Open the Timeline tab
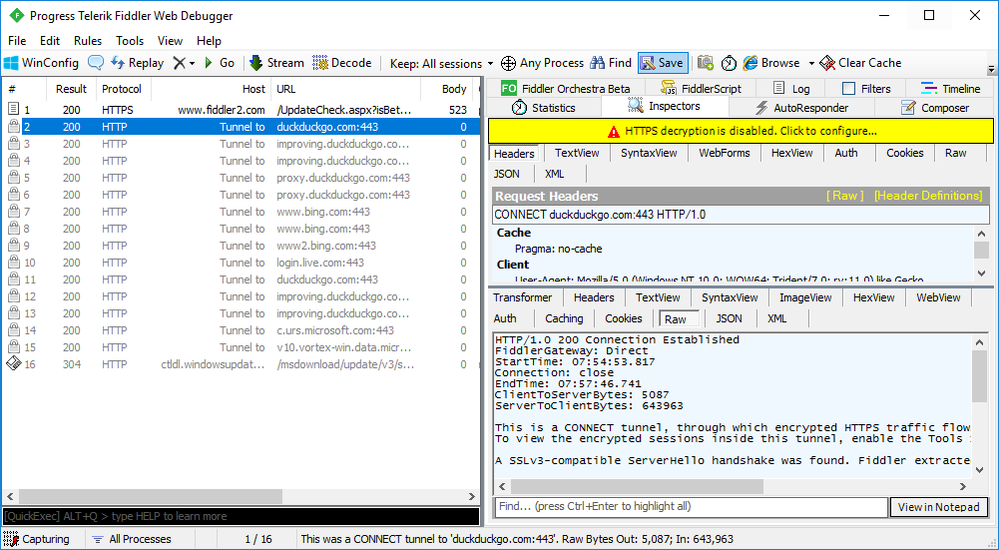Viewport: 999px width, 550px height. coord(951,89)
